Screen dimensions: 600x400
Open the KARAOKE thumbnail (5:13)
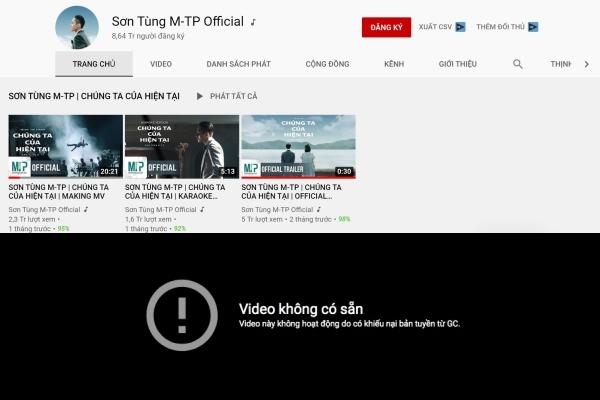coord(182,147)
